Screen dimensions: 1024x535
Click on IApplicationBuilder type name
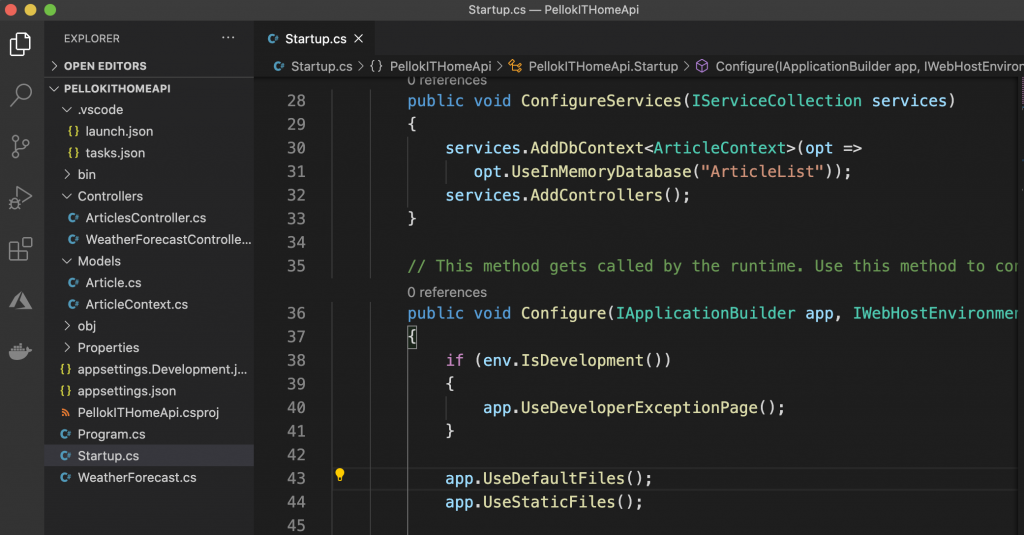click(705, 314)
